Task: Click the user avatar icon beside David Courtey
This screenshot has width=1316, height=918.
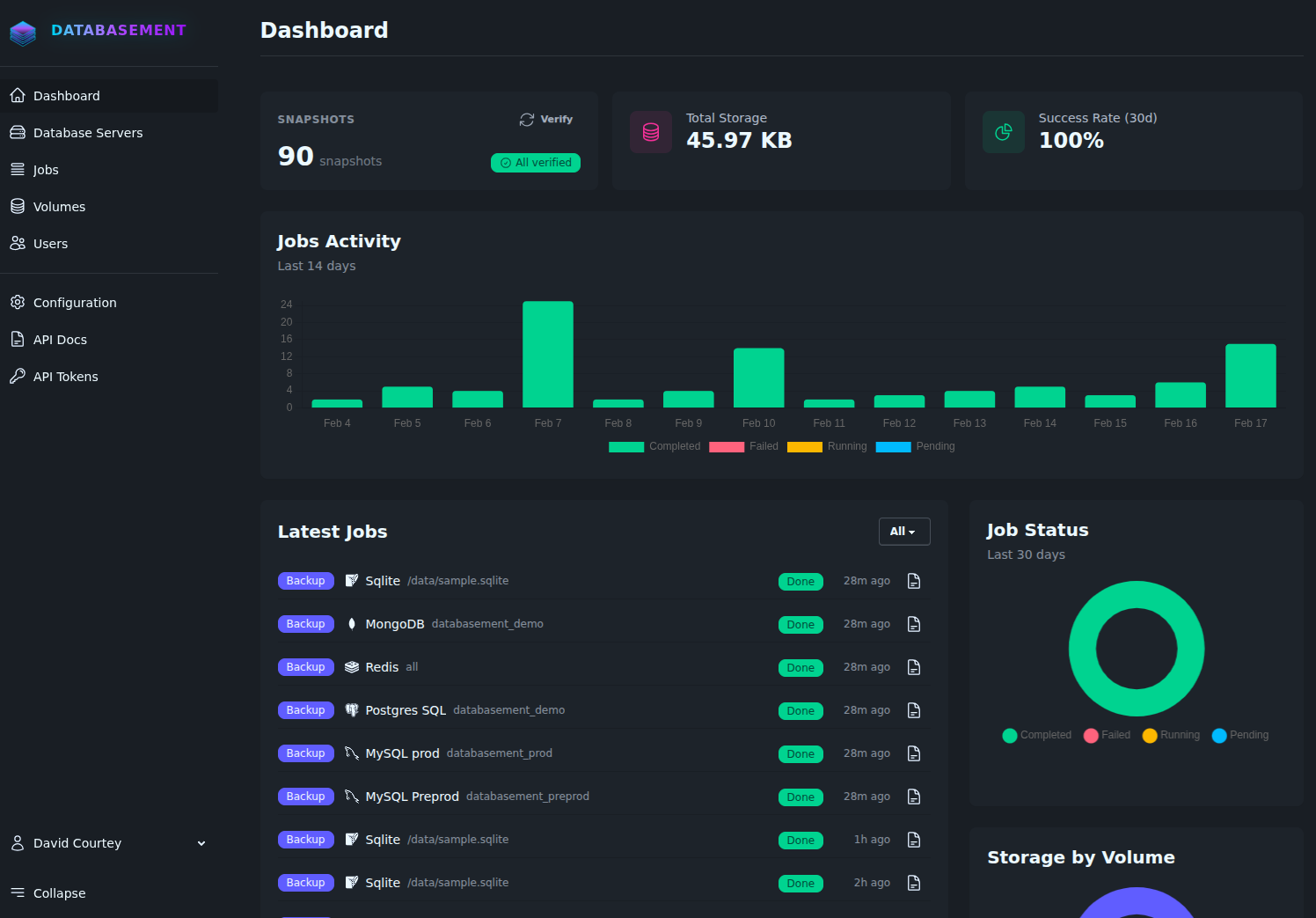Action: (x=18, y=842)
